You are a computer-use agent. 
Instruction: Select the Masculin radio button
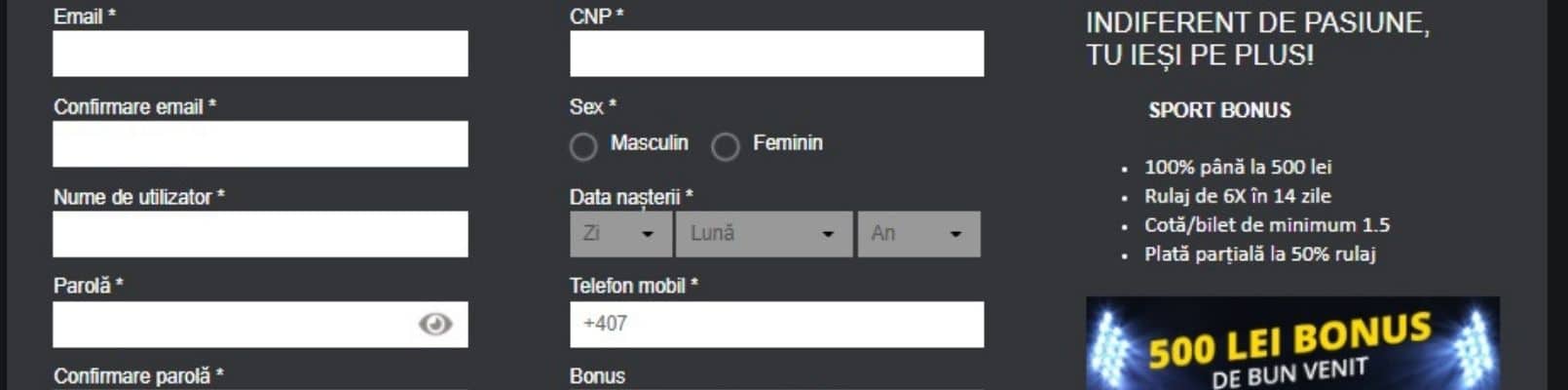click(x=583, y=146)
